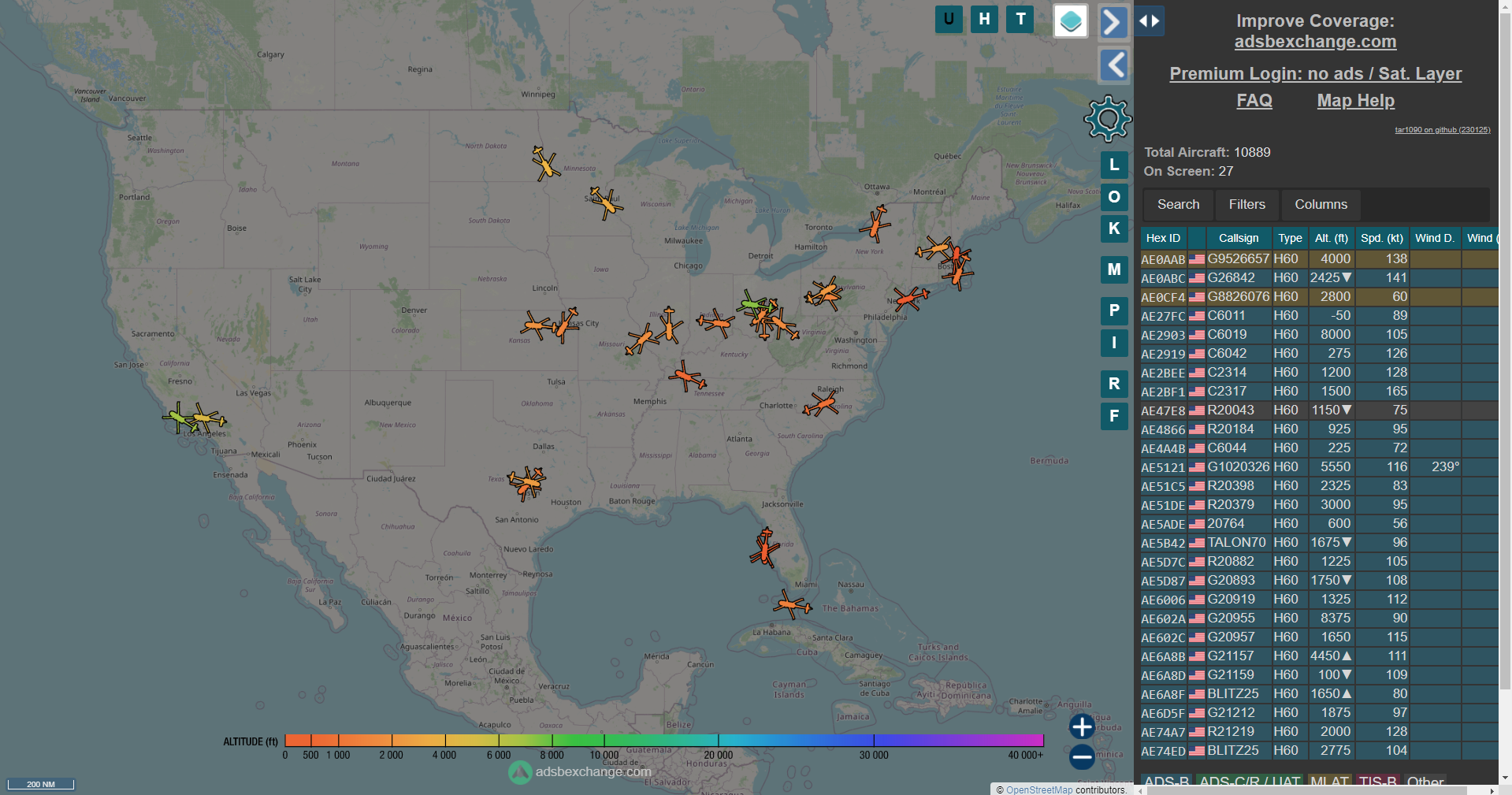Open the Map Help link
1512x795 pixels.
click(x=1355, y=101)
